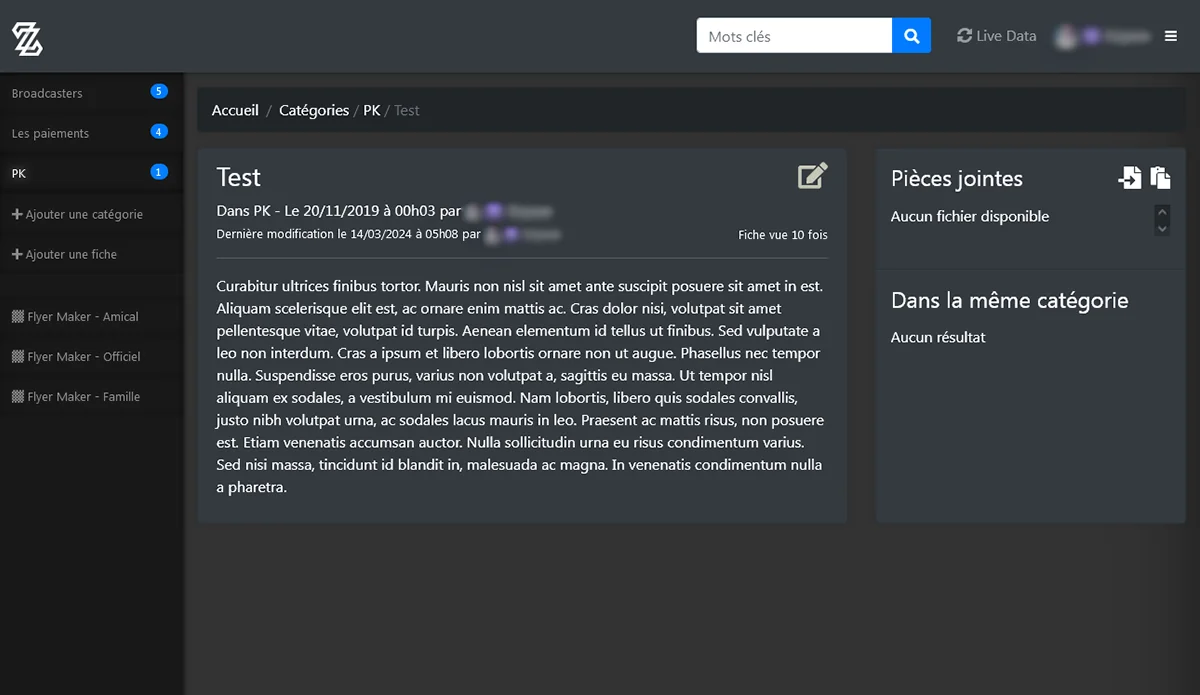1200x695 pixels.
Task: Click the Z logo in the header
Action: pyautogui.click(x=27, y=39)
